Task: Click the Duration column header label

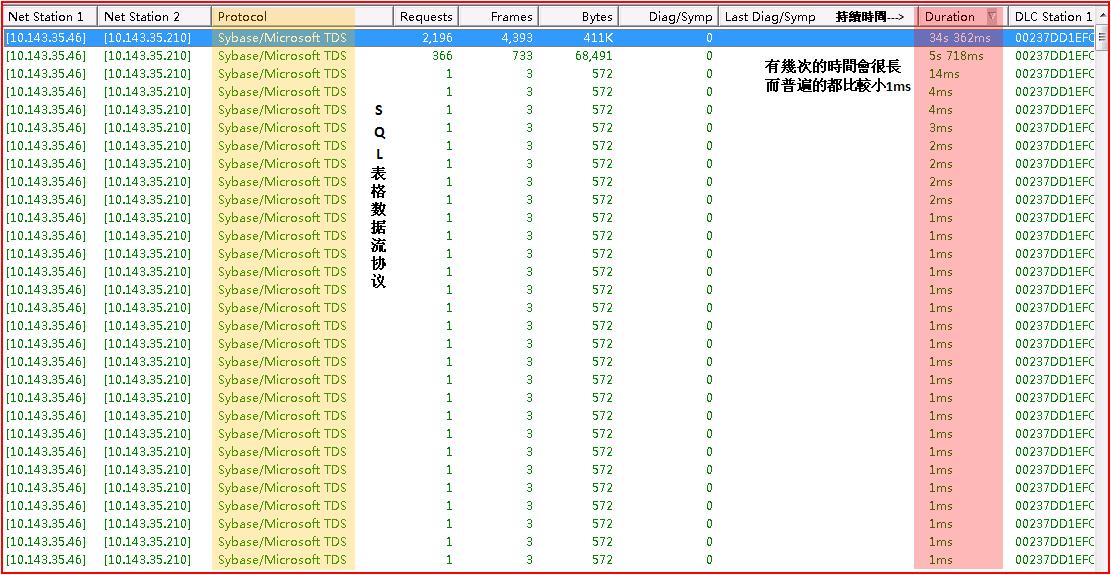Action: coord(949,16)
